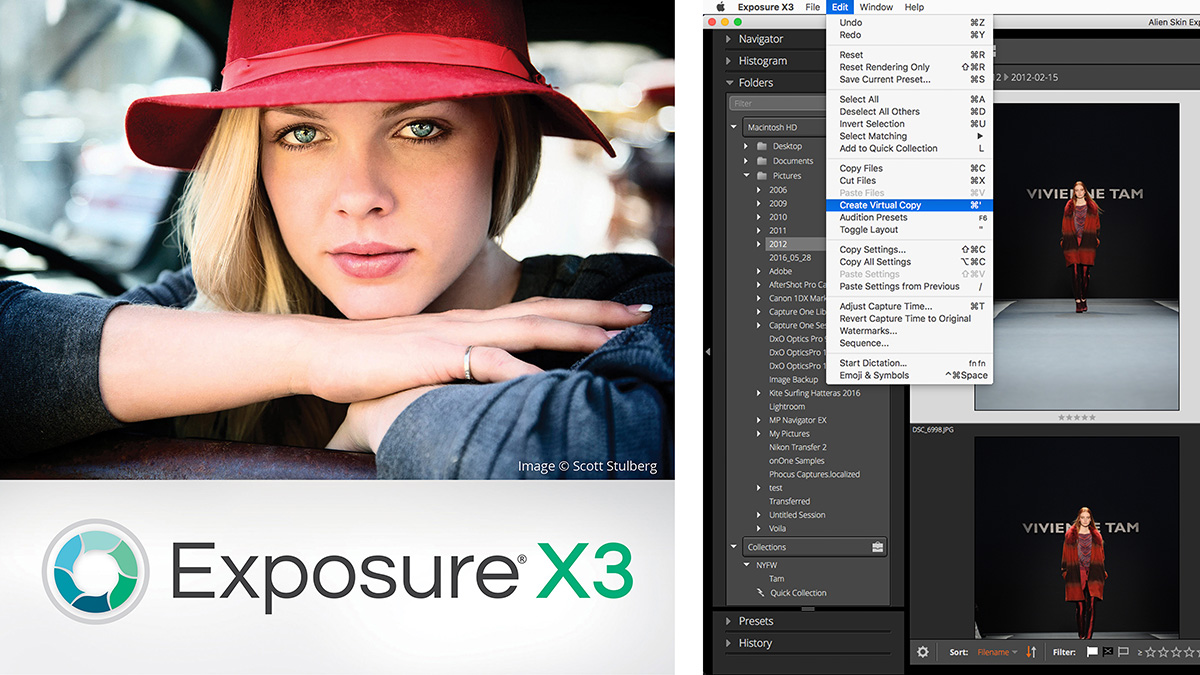The image size is (1200, 675).
Task: Click the rating comparison symbol in the filter bar
Action: point(1139,651)
